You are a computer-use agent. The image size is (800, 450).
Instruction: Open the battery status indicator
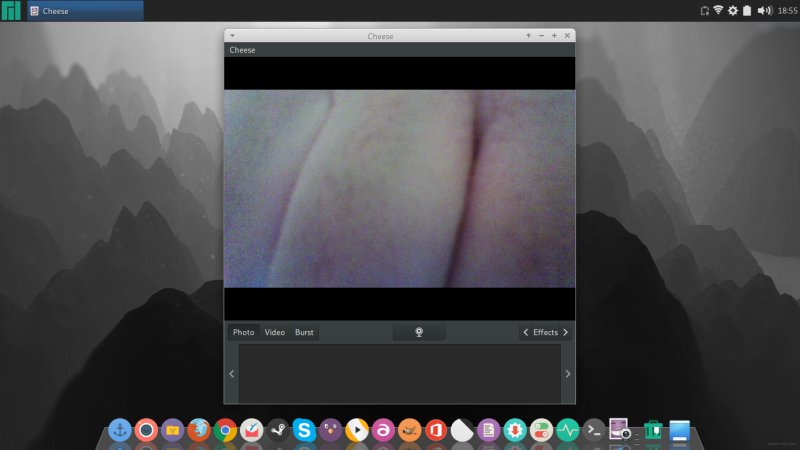747,10
